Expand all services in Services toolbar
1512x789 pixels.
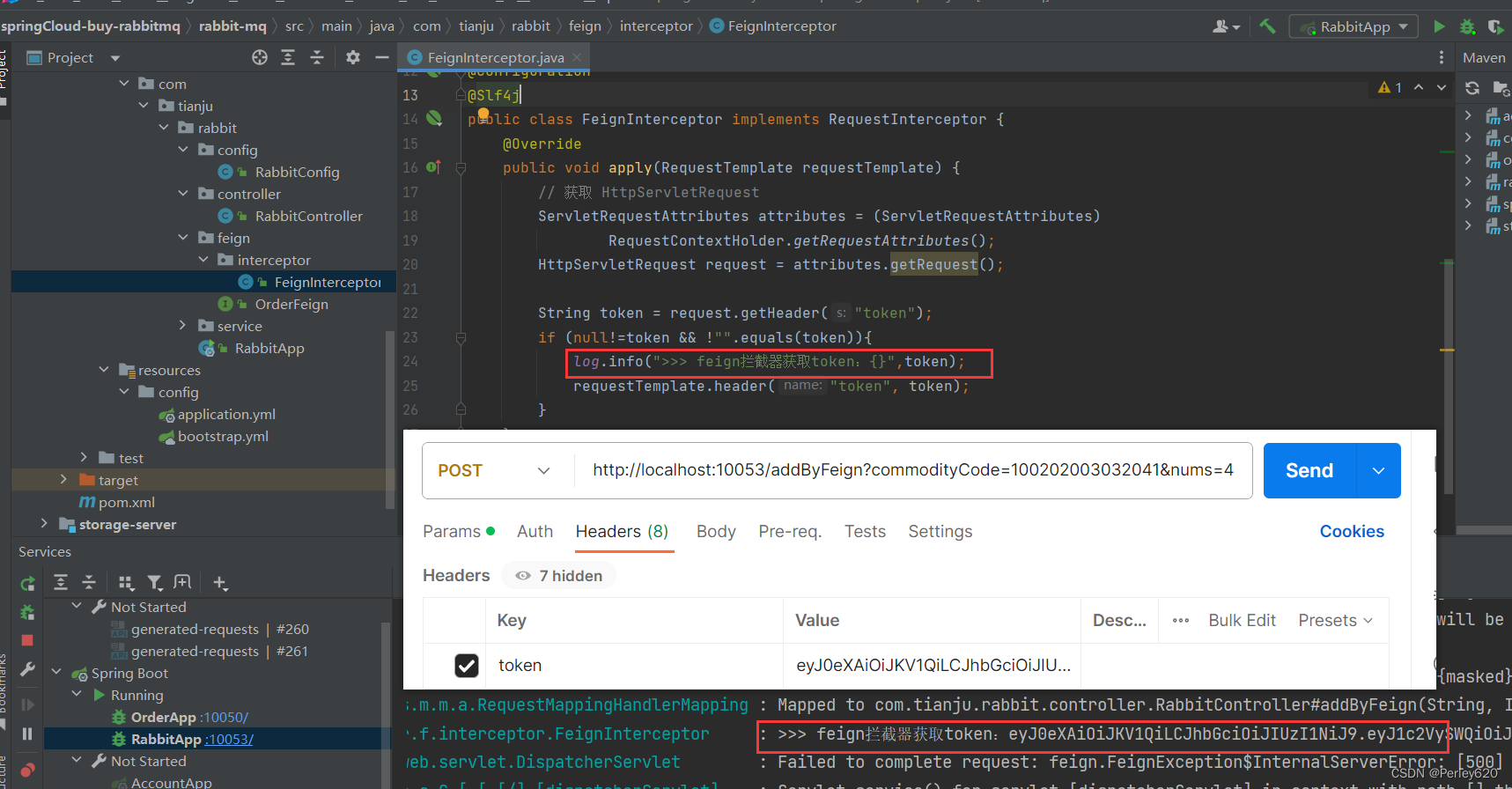click(61, 582)
